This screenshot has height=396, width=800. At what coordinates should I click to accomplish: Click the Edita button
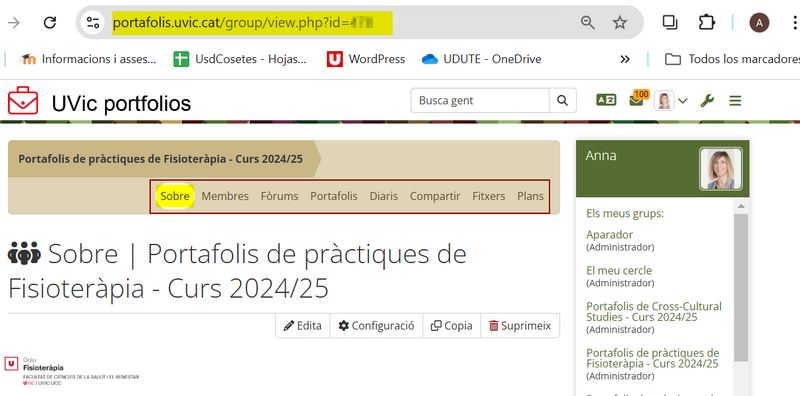(303, 326)
